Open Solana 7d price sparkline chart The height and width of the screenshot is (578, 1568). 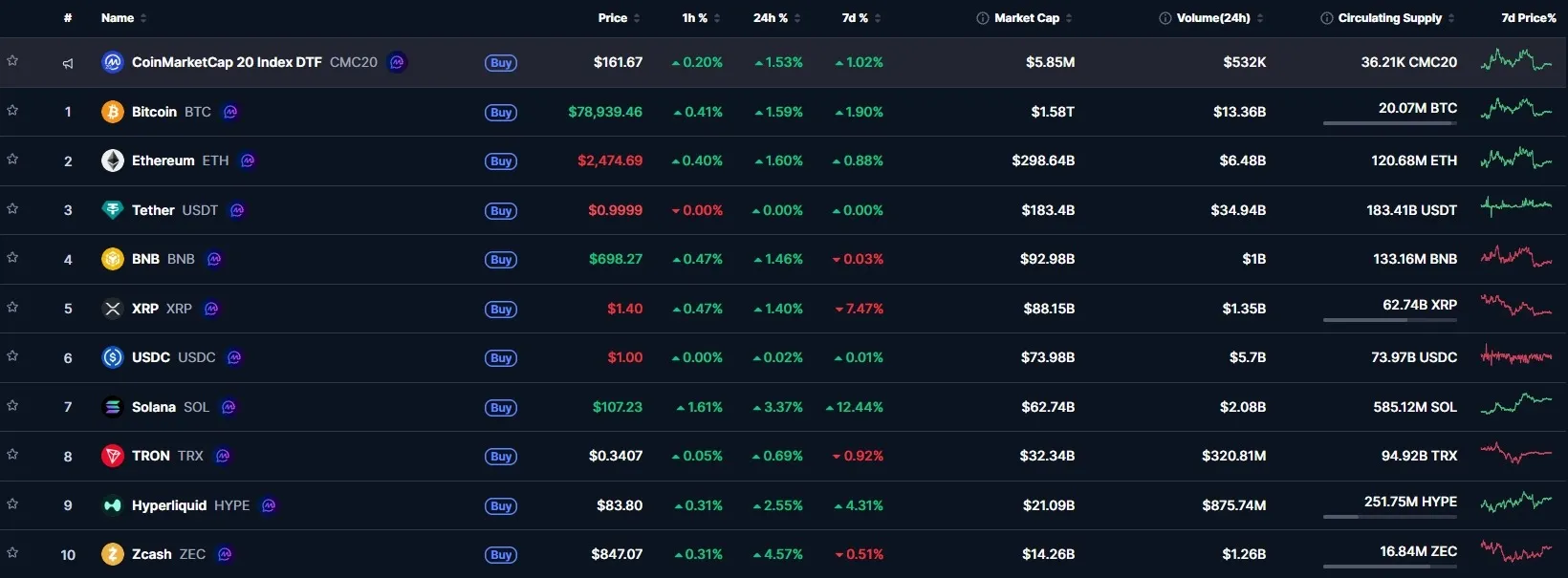pos(1516,404)
